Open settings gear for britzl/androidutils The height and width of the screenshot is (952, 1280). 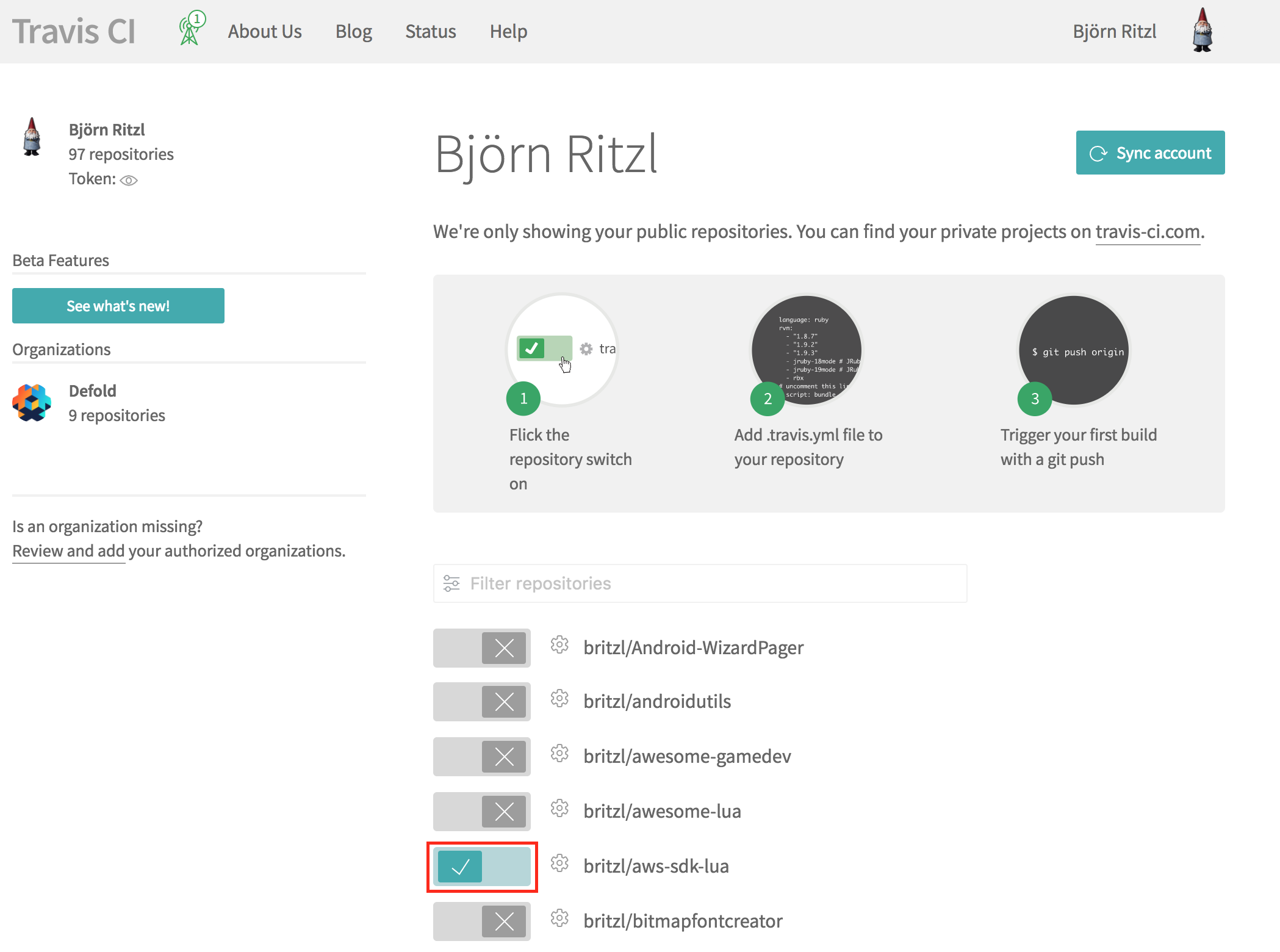click(559, 699)
